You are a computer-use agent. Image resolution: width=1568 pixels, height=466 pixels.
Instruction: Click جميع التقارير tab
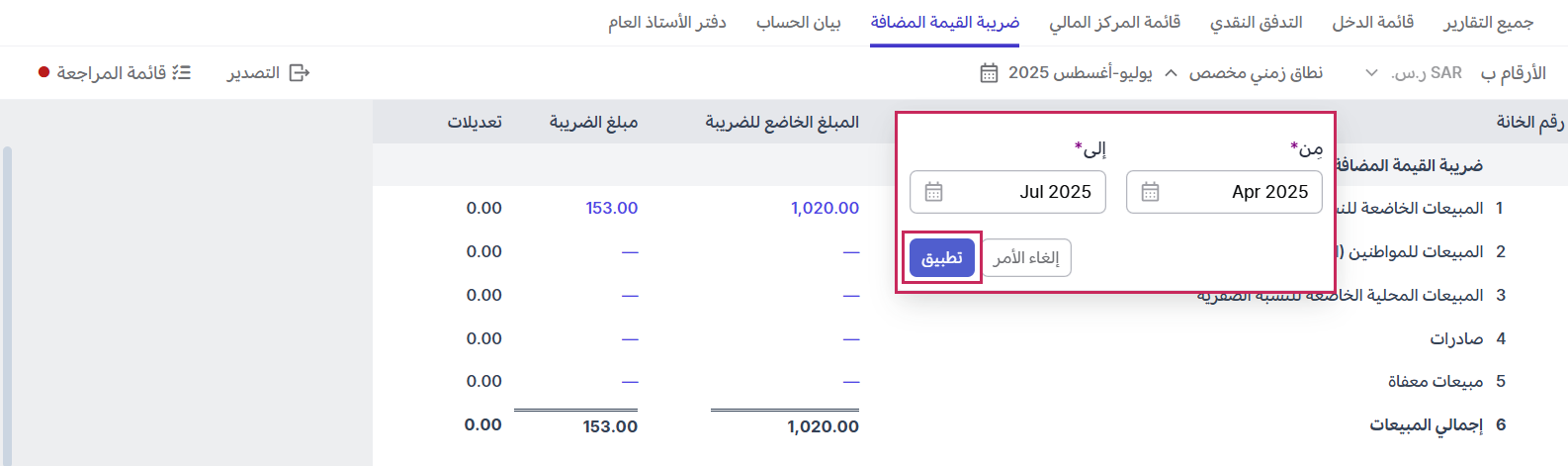(x=1488, y=22)
